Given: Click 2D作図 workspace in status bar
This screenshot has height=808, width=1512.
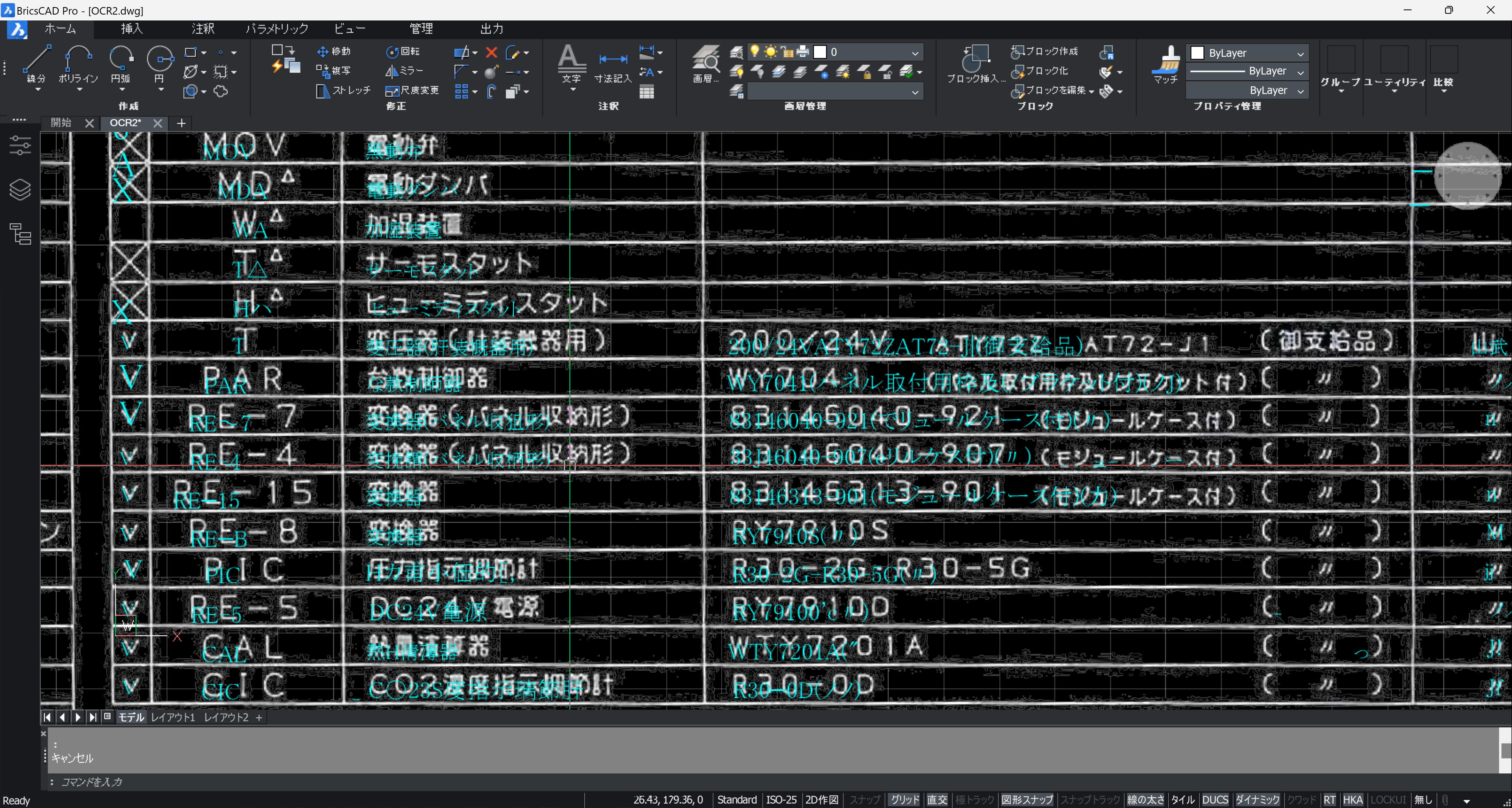Looking at the screenshot, I should (x=822, y=800).
